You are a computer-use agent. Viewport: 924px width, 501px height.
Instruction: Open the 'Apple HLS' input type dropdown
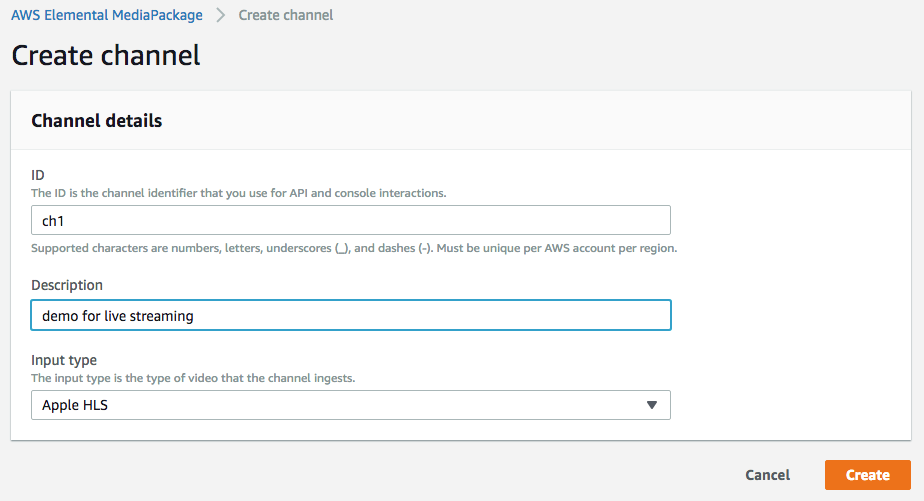[350, 405]
